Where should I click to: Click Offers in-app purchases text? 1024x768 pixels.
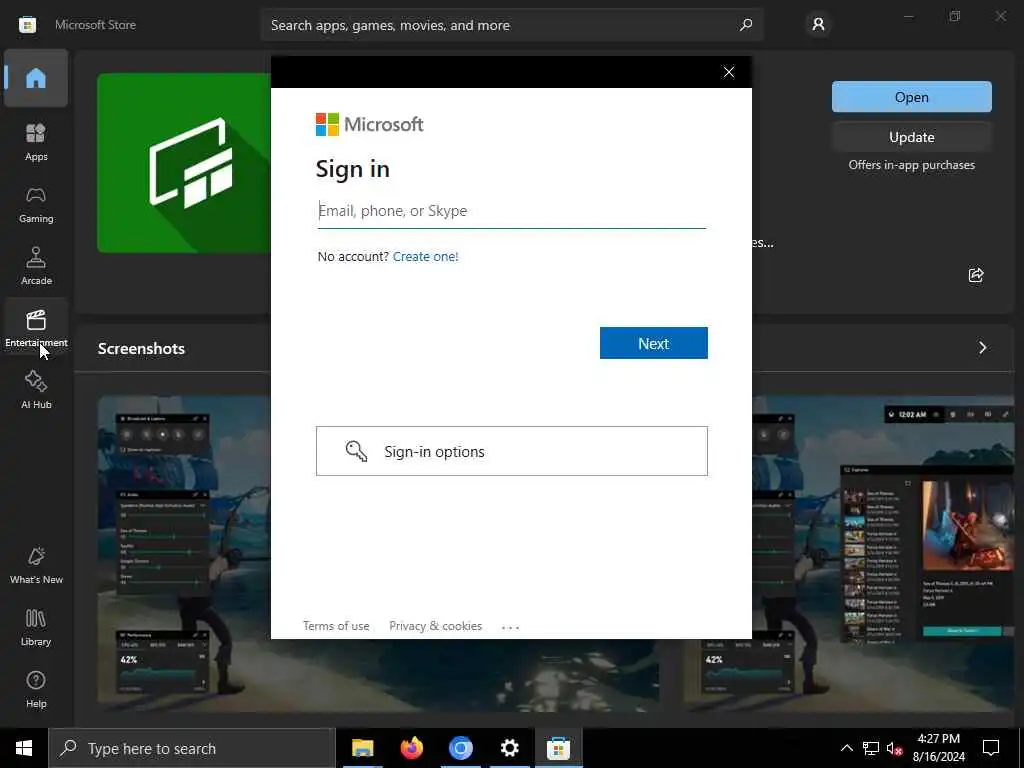click(x=912, y=165)
